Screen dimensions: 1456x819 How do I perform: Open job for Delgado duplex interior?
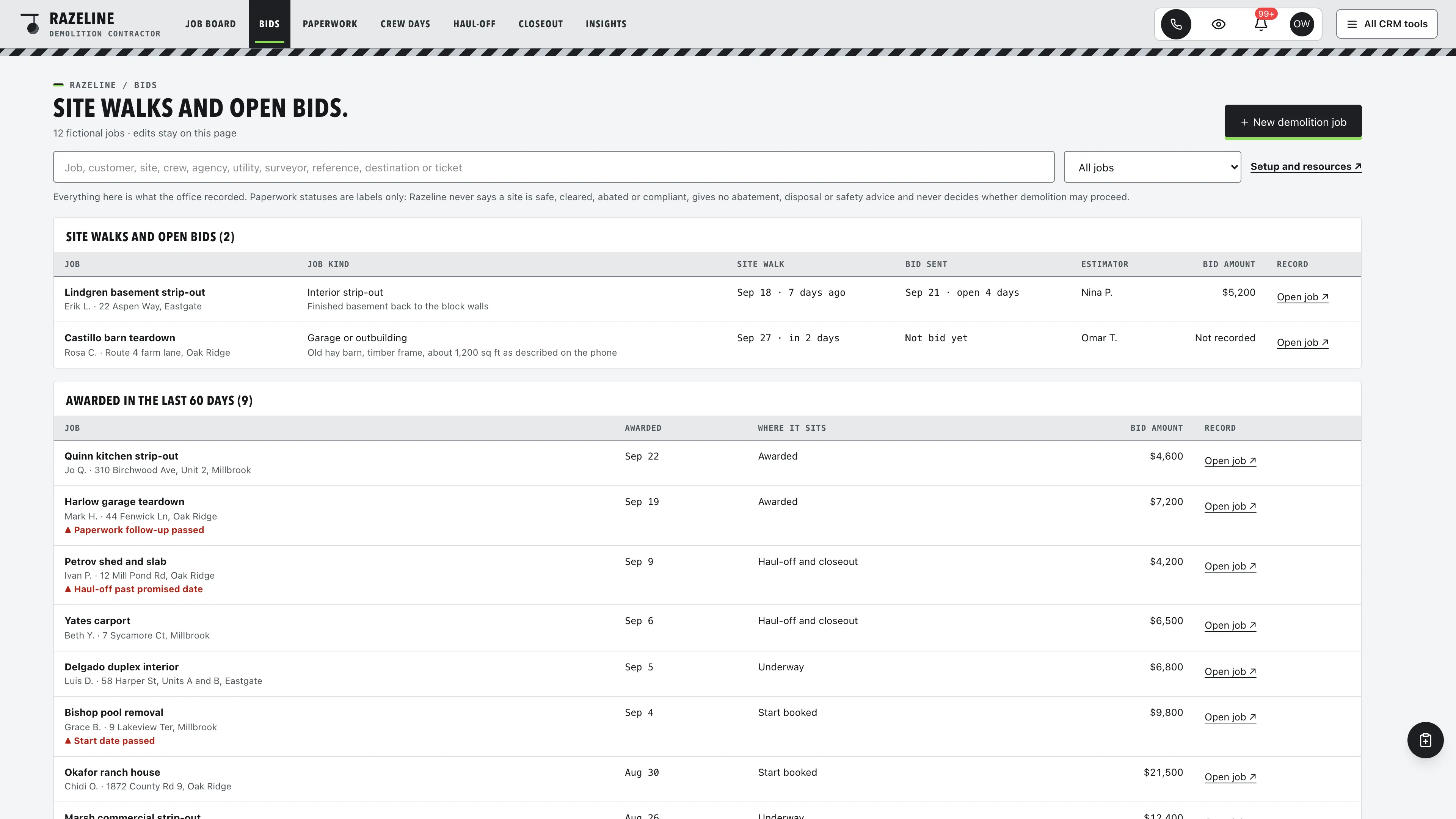coord(1230,672)
